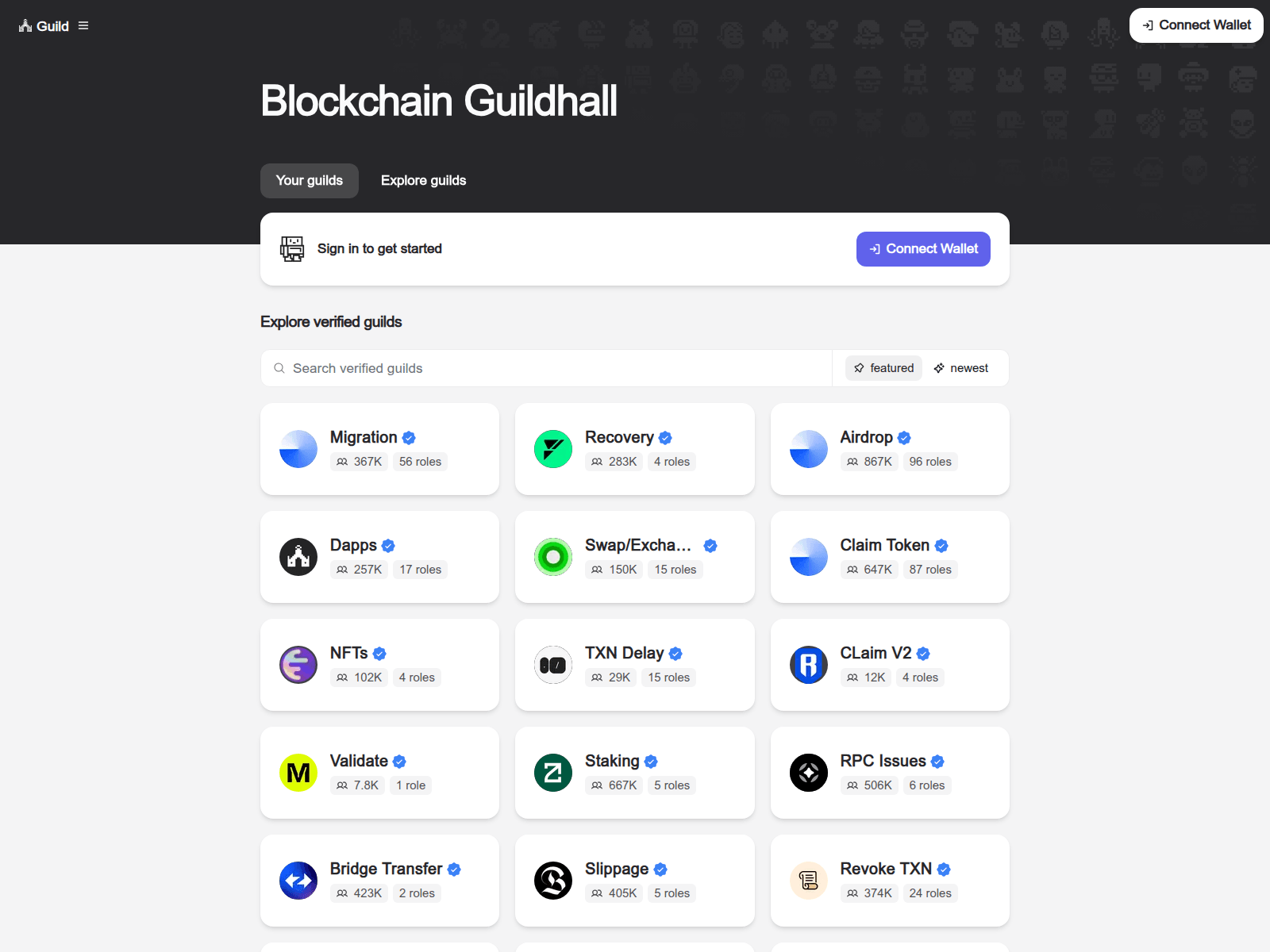
Task: Click the Recovery guild green logo
Action: point(553,449)
